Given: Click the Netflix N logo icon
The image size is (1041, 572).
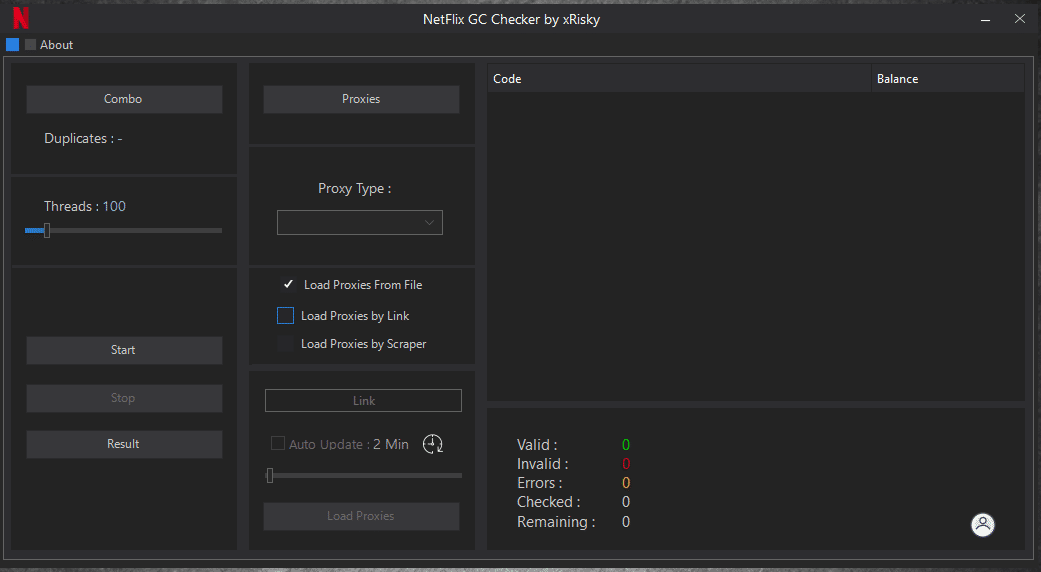Looking at the screenshot, I should (20, 19).
